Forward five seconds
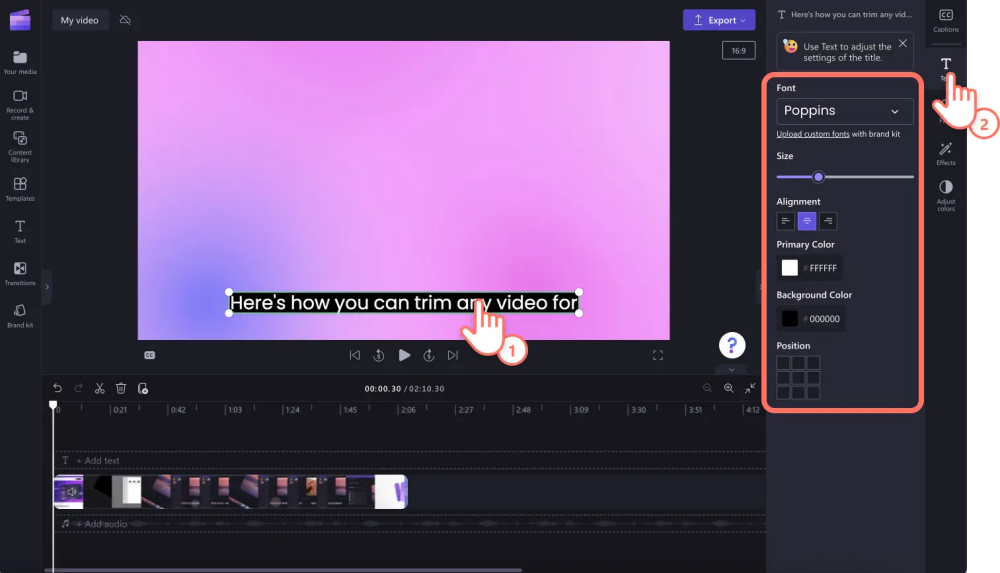The image size is (1000, 573). click(x=429, y=355)
